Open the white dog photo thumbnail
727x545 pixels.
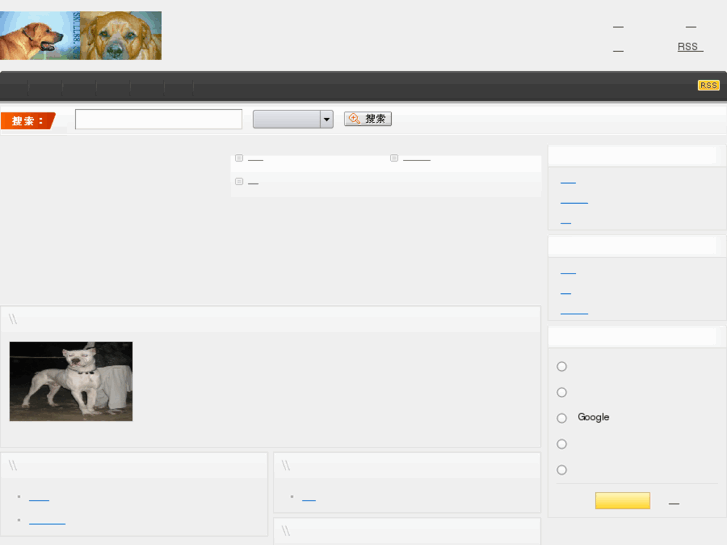tap(71, 381)
